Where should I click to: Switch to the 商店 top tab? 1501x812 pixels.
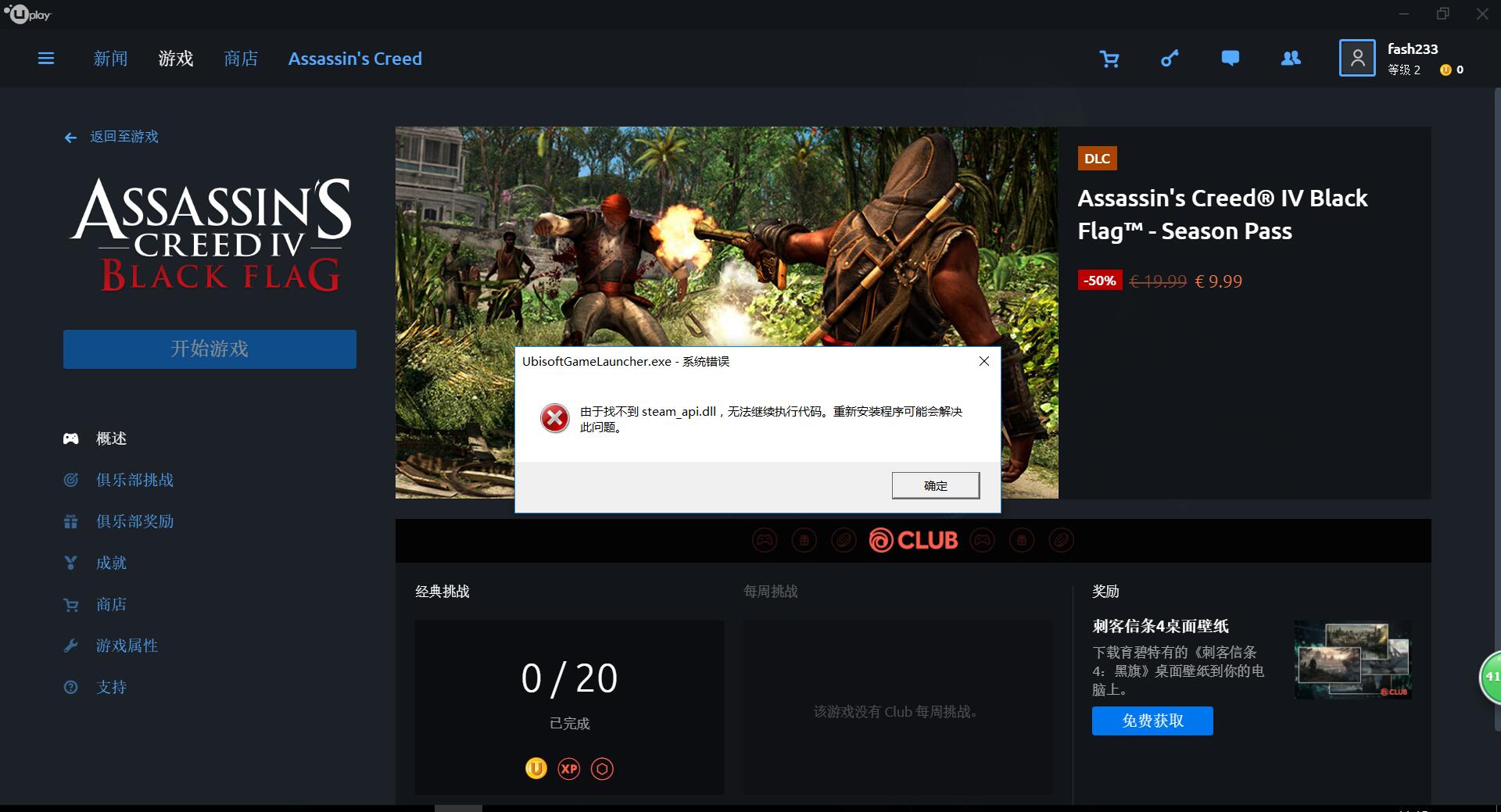241,59
